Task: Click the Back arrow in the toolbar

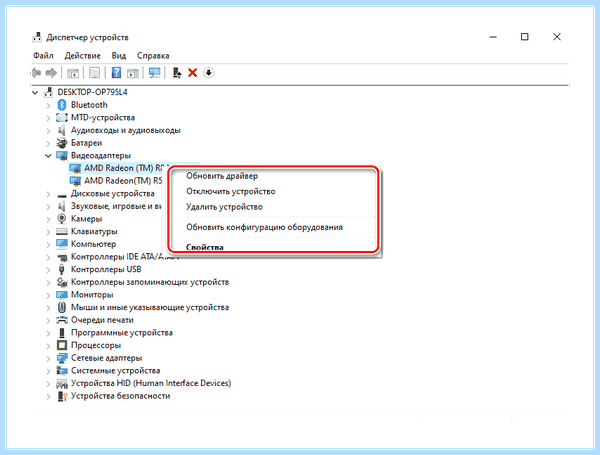Action: tap(36, 73)
